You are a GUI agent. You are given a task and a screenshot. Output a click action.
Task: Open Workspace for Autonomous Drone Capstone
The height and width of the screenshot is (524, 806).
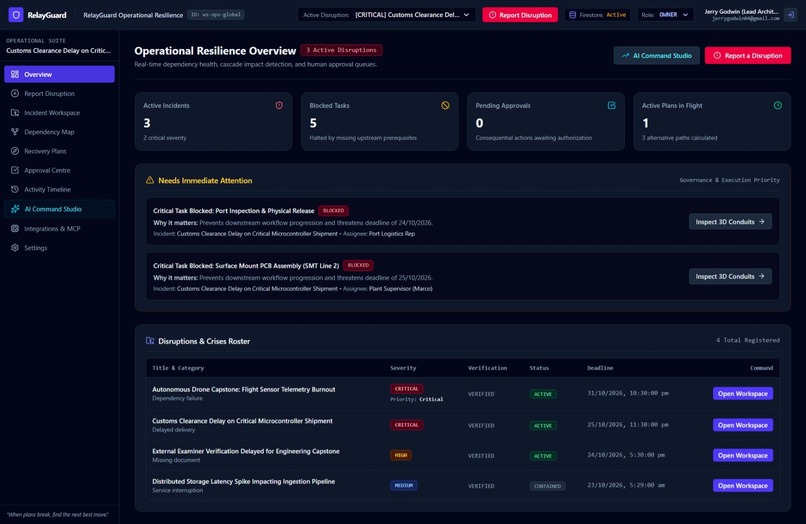[743, 393]
